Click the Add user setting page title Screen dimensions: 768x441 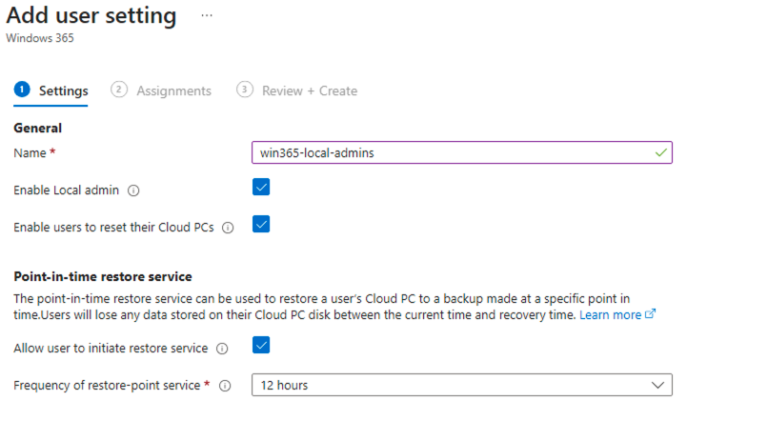click(91, 15)
